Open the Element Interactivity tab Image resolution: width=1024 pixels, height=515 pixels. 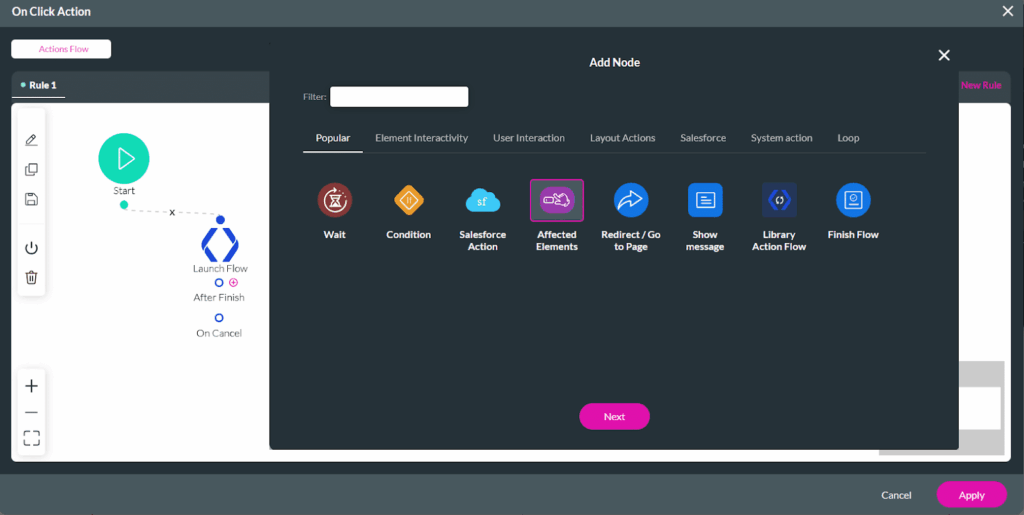pos(421,138)
